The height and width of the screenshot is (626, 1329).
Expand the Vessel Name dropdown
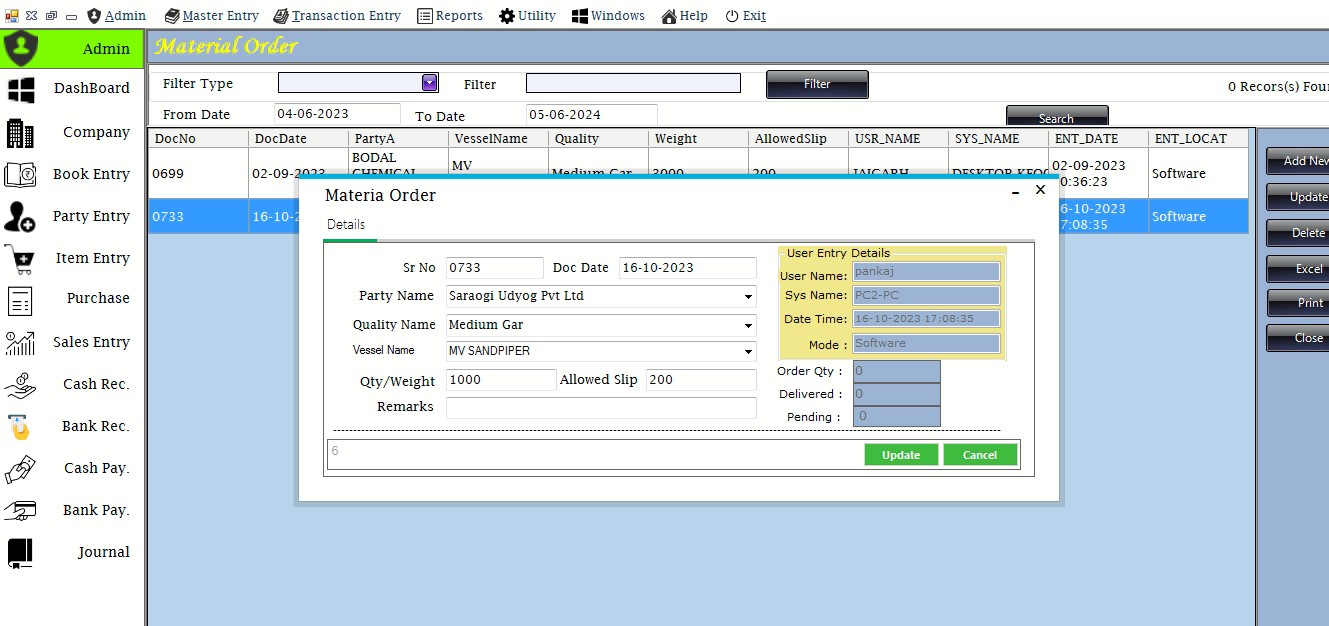(x=748, y=352)
